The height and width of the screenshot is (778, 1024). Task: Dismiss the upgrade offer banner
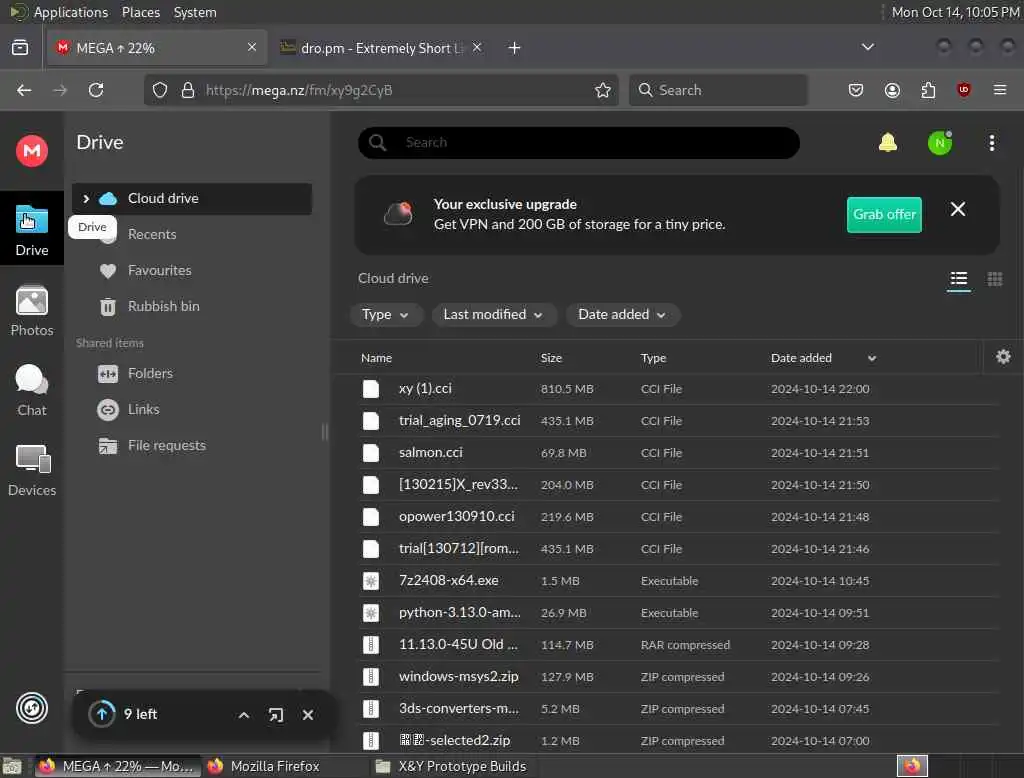957,209
